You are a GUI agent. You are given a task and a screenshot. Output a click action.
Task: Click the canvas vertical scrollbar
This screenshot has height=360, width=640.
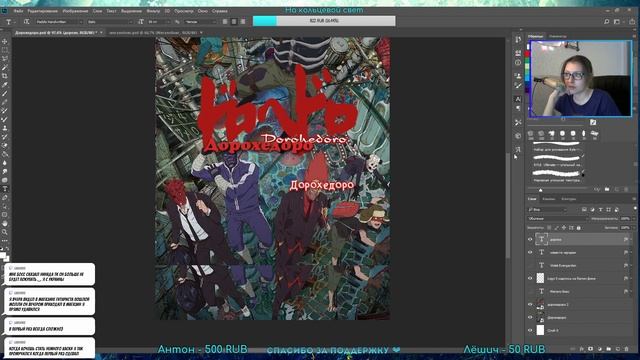pos(508,205)
